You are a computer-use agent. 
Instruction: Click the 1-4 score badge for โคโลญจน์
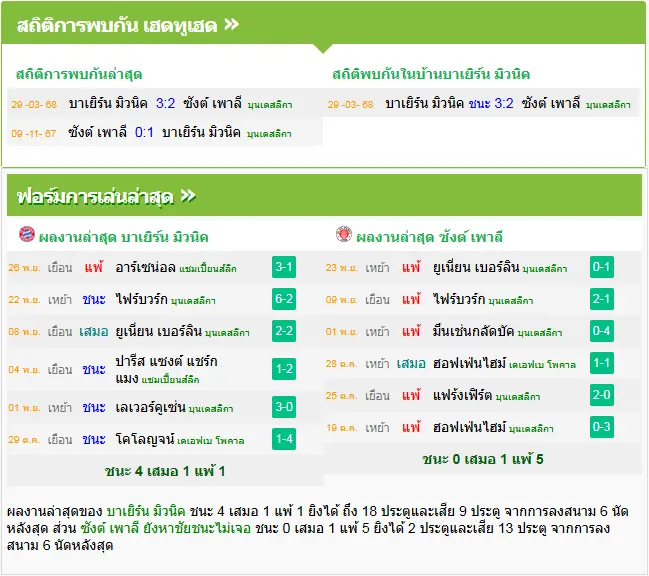click(284, 439)
